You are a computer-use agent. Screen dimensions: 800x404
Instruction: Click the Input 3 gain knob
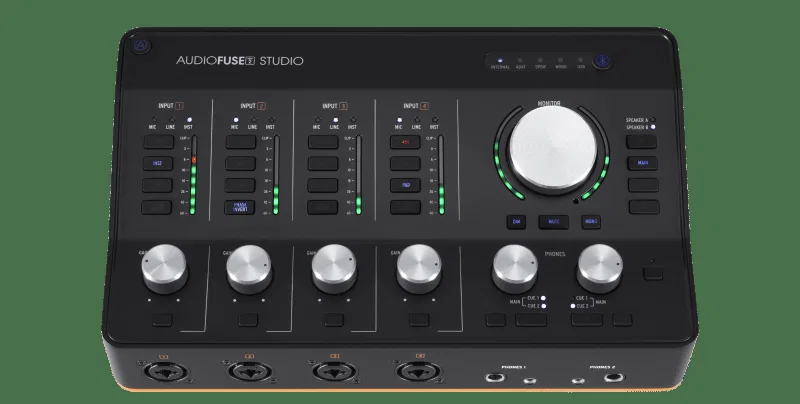coord(334,268)
